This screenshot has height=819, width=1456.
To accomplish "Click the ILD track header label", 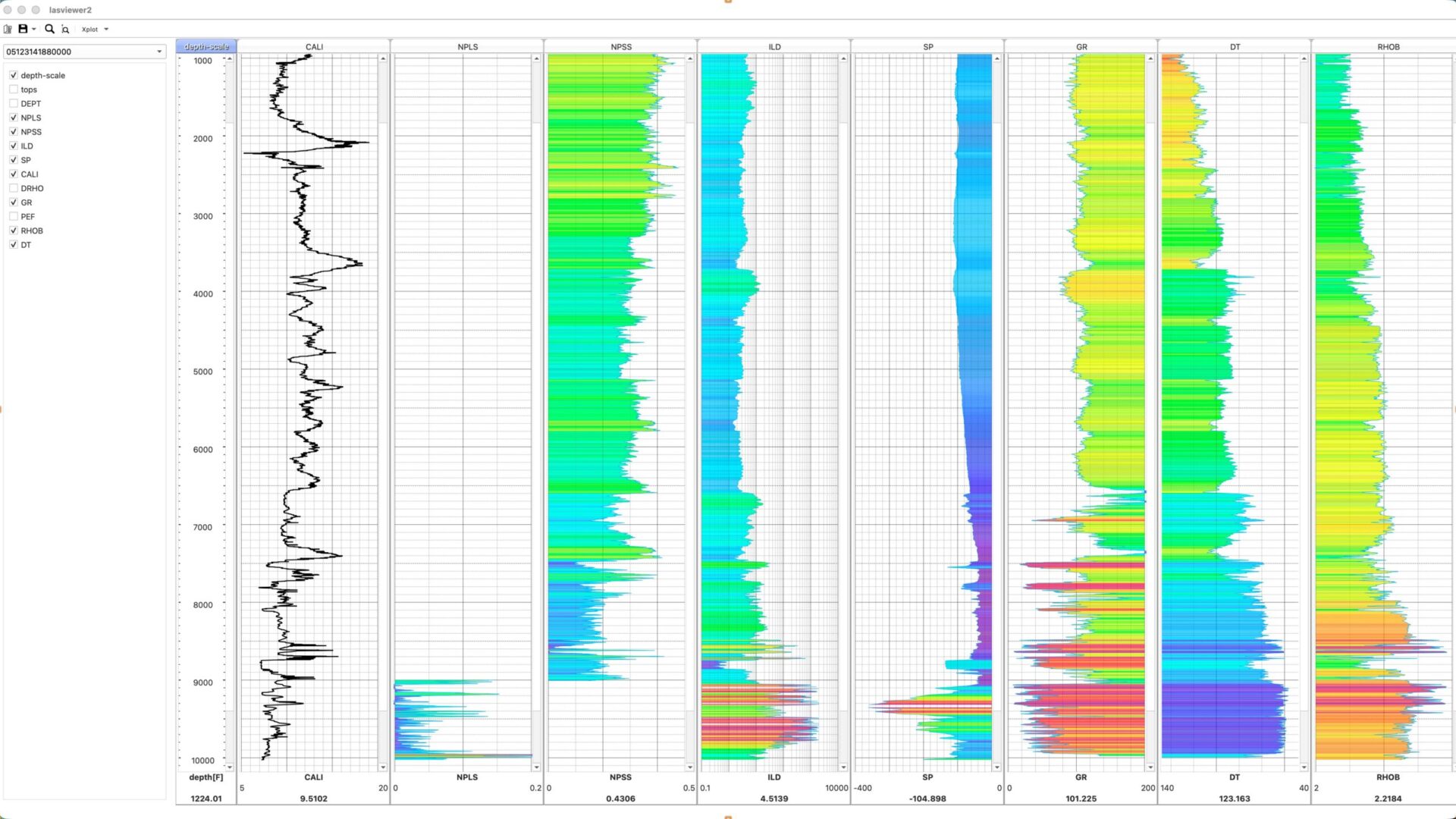I will tap(774, 46).
